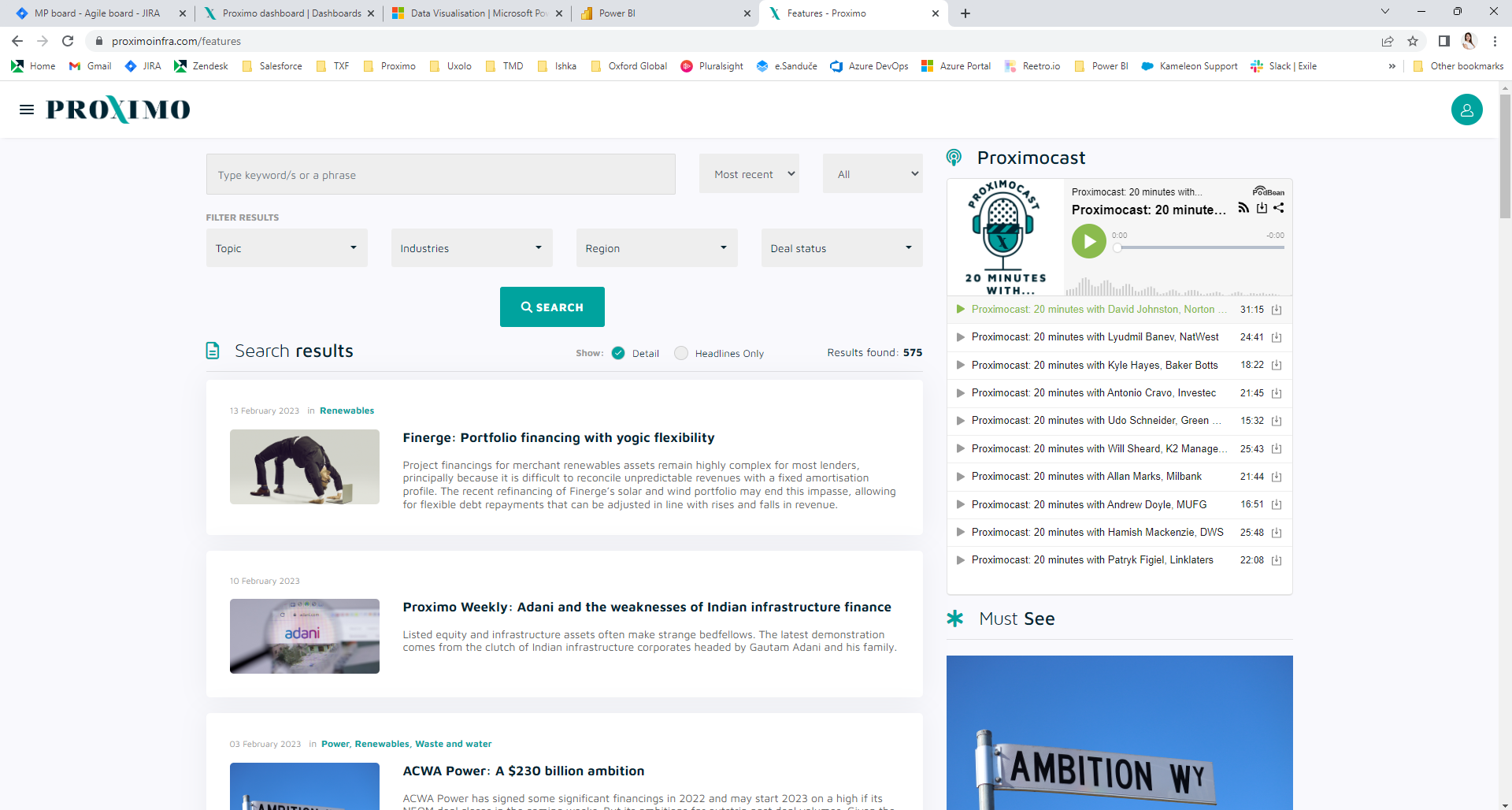Viewport: 1512px width, 810px height.
Task: Open the hamburger navigation menu
Action: (x=27, y=110)
